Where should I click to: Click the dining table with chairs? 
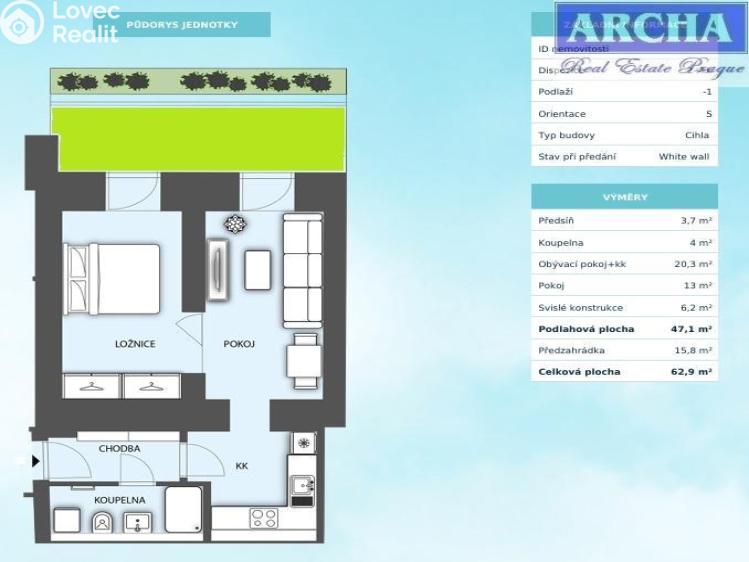304,361
